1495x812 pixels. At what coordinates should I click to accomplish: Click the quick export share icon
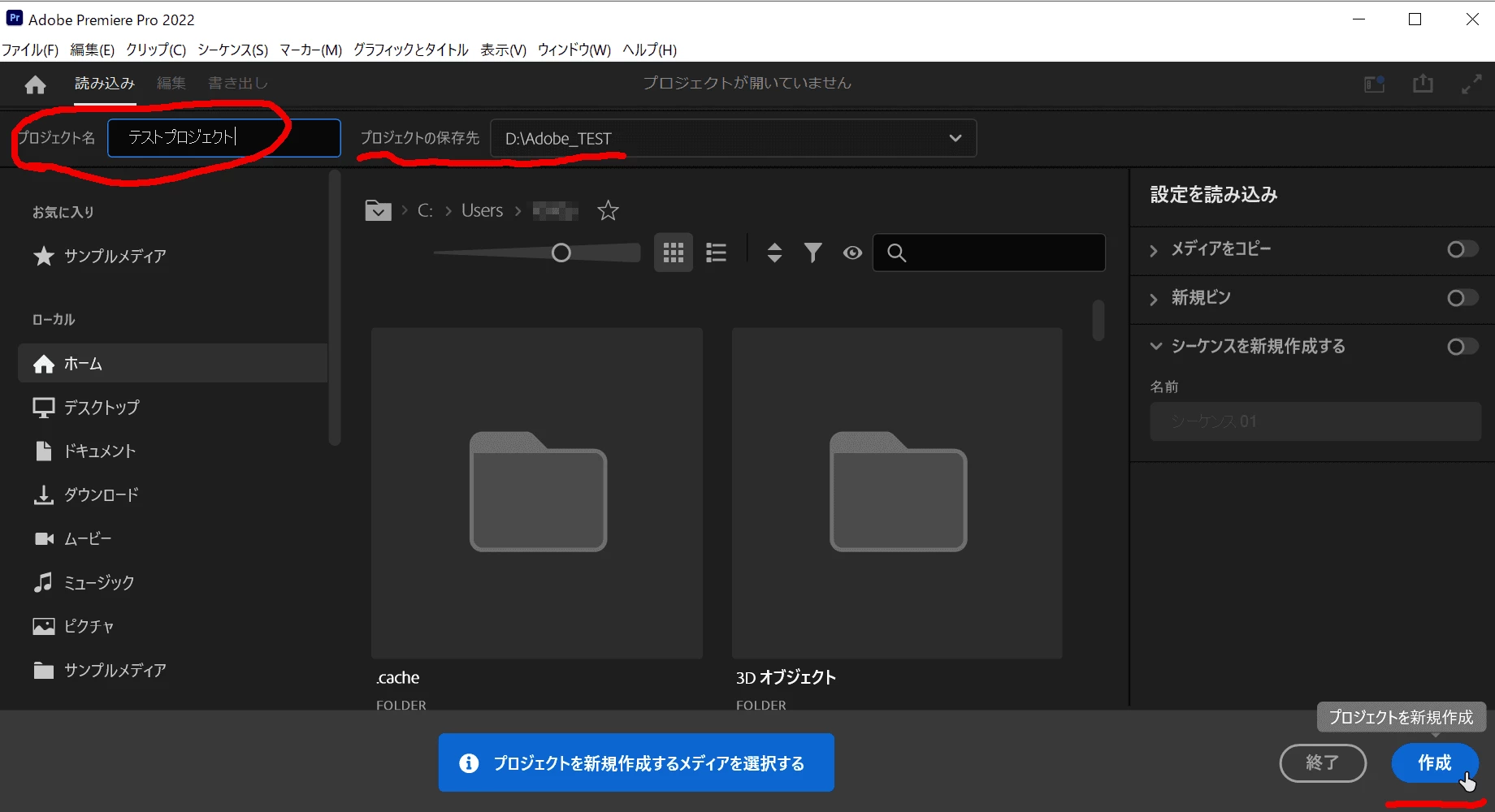[1423, 83]
